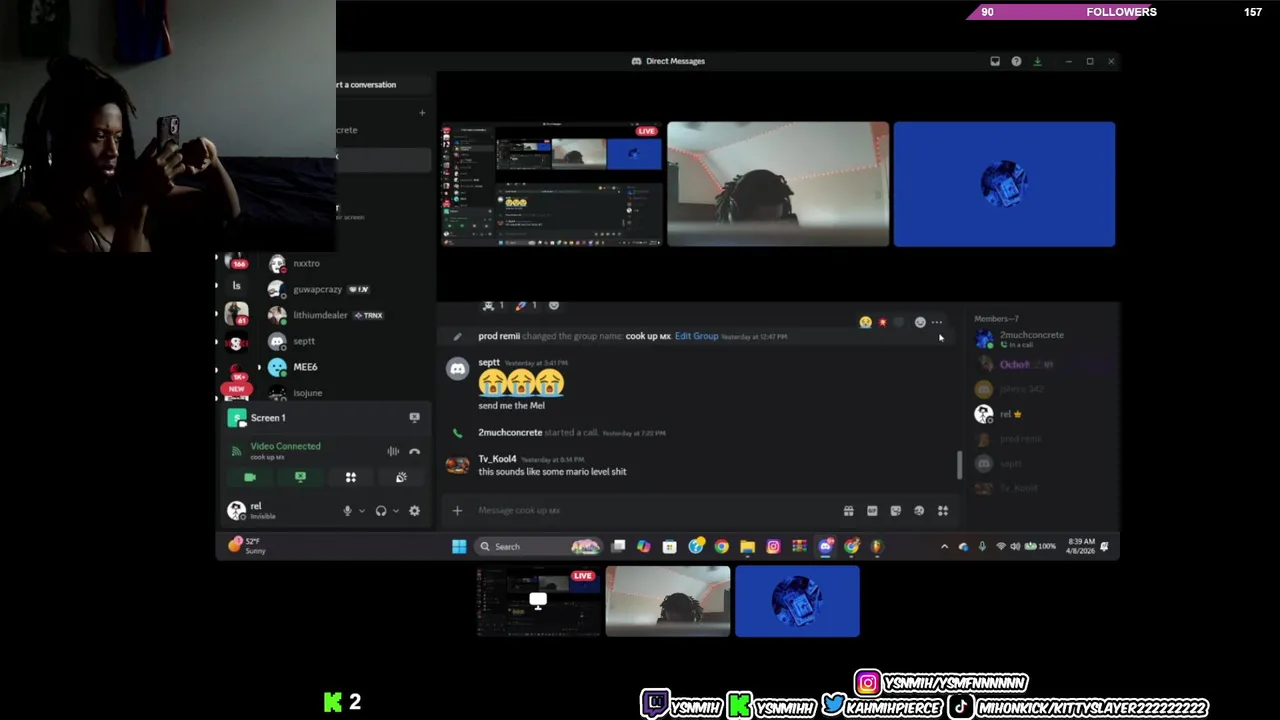Open the gift icon in message bar
Image resolution: width=1280 pixels, height=720 pixels.
(848, 511)
